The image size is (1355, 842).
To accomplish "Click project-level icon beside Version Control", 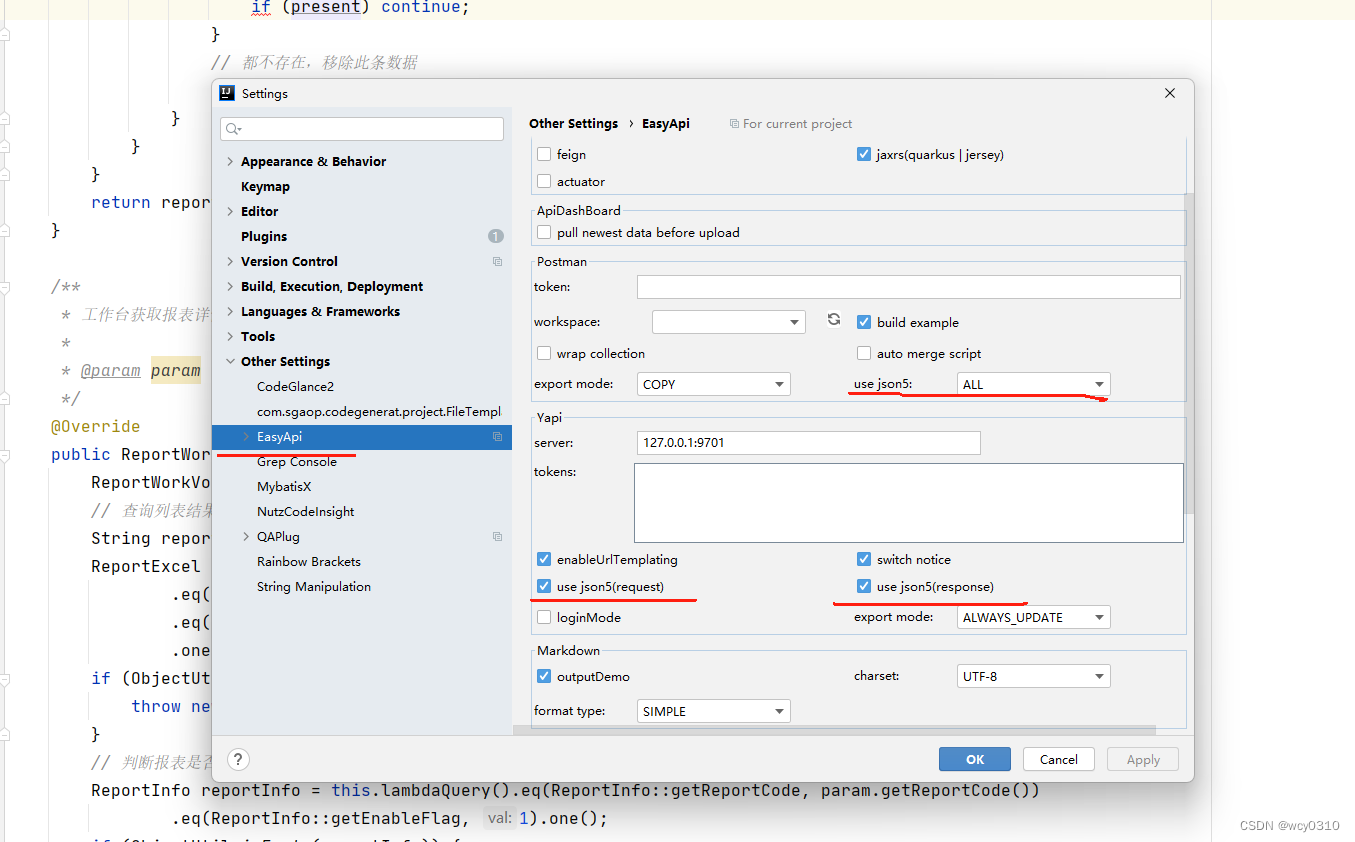I will (x=497, y=262).
